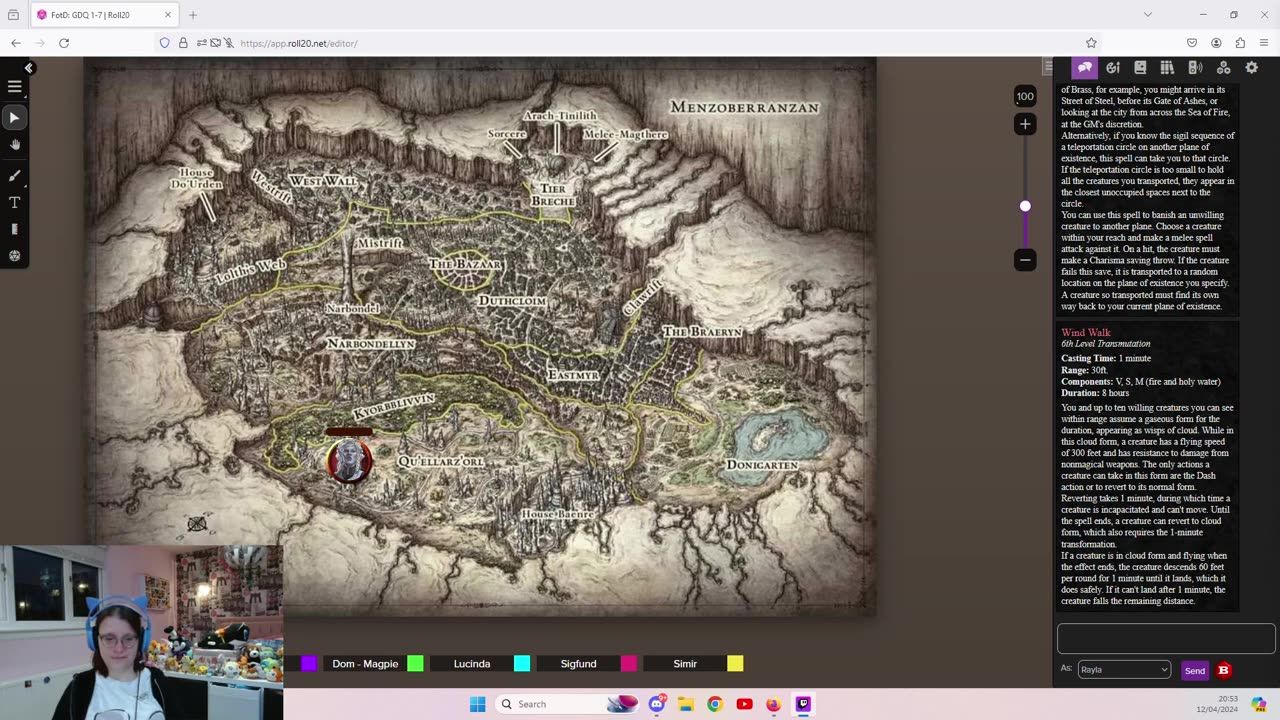
Task: Click Sigfund player name
Action: click(x=578, y=664)
